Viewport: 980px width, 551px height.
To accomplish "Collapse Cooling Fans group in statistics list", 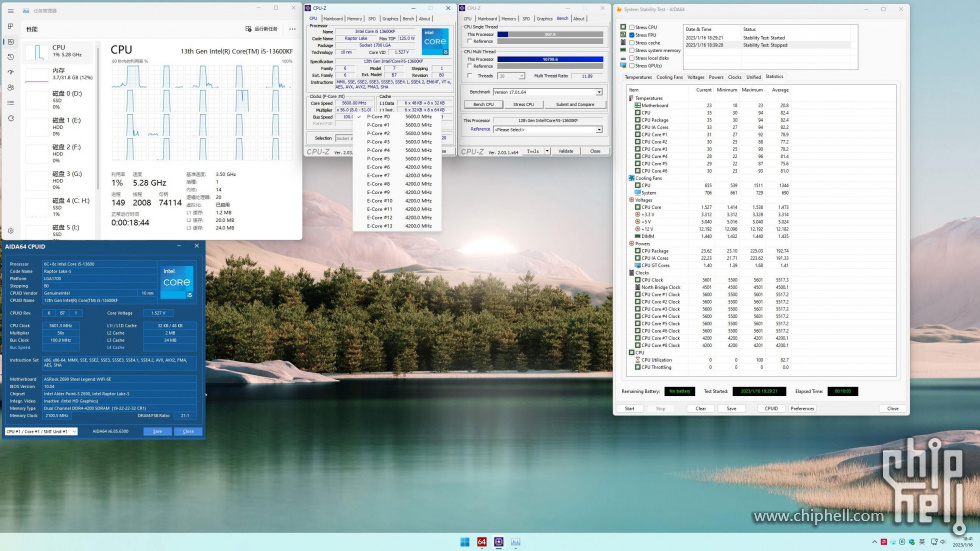I will (x=631, y=178).
